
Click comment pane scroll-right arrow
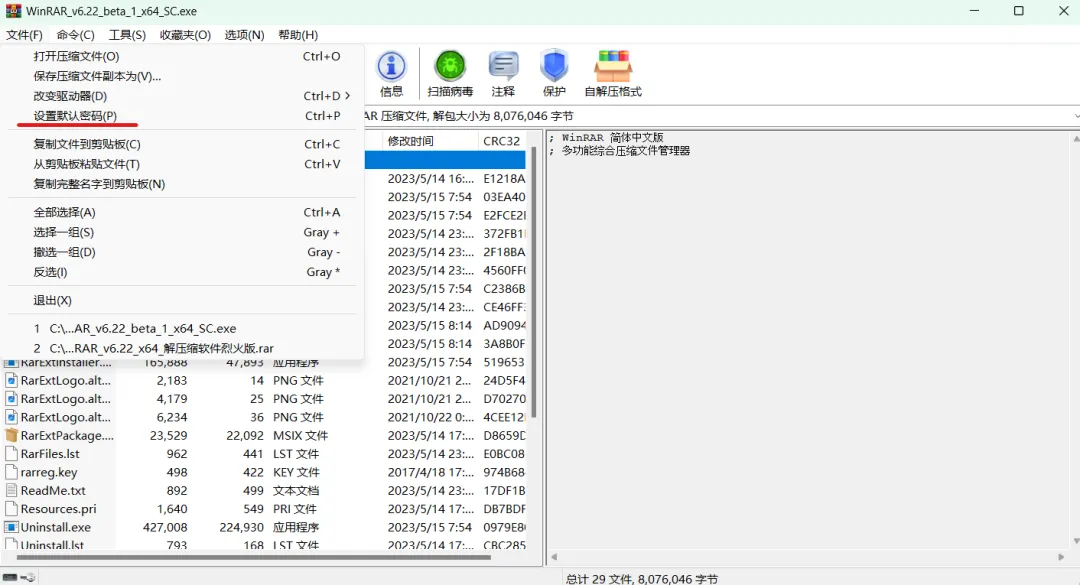click(1061, 557)
